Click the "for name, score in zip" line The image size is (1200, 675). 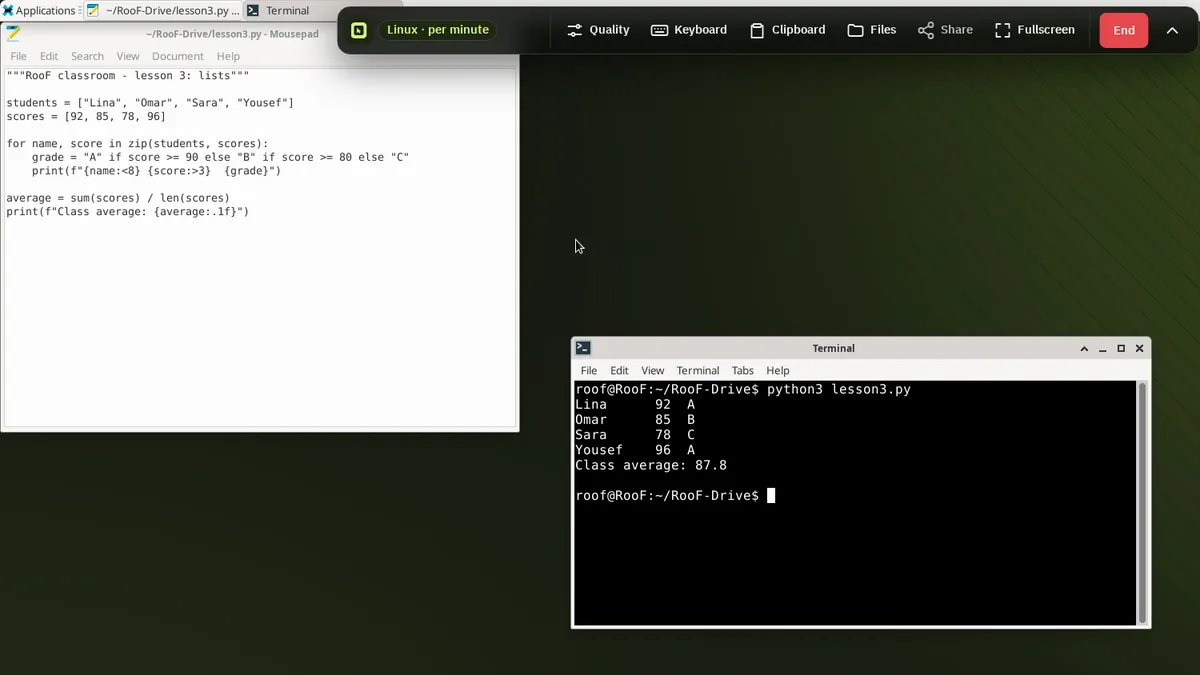pos(137,144)
